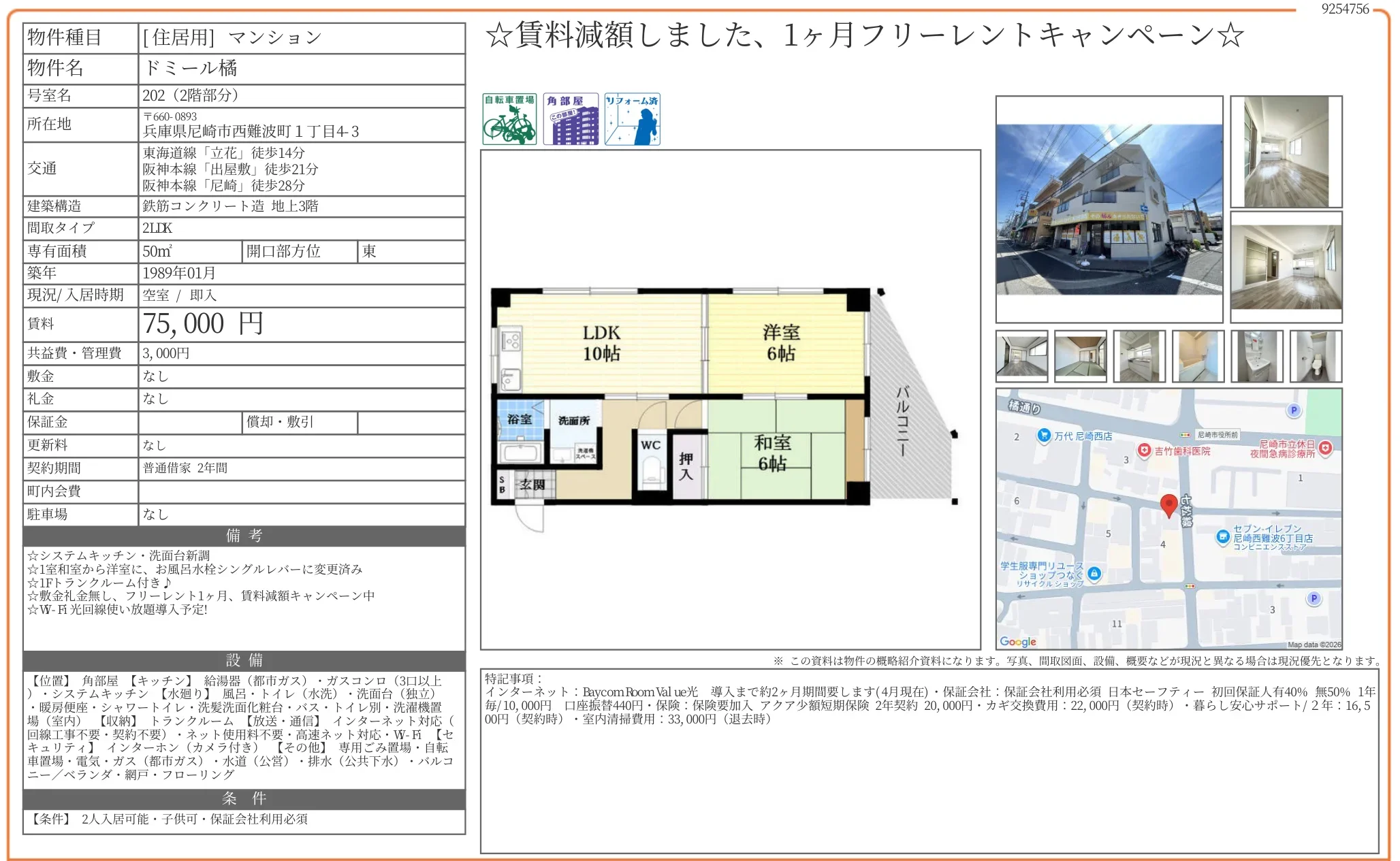Select the red property pin on the map
The height and width of the screenshot is (861, 1400).
coord(1169,505)
